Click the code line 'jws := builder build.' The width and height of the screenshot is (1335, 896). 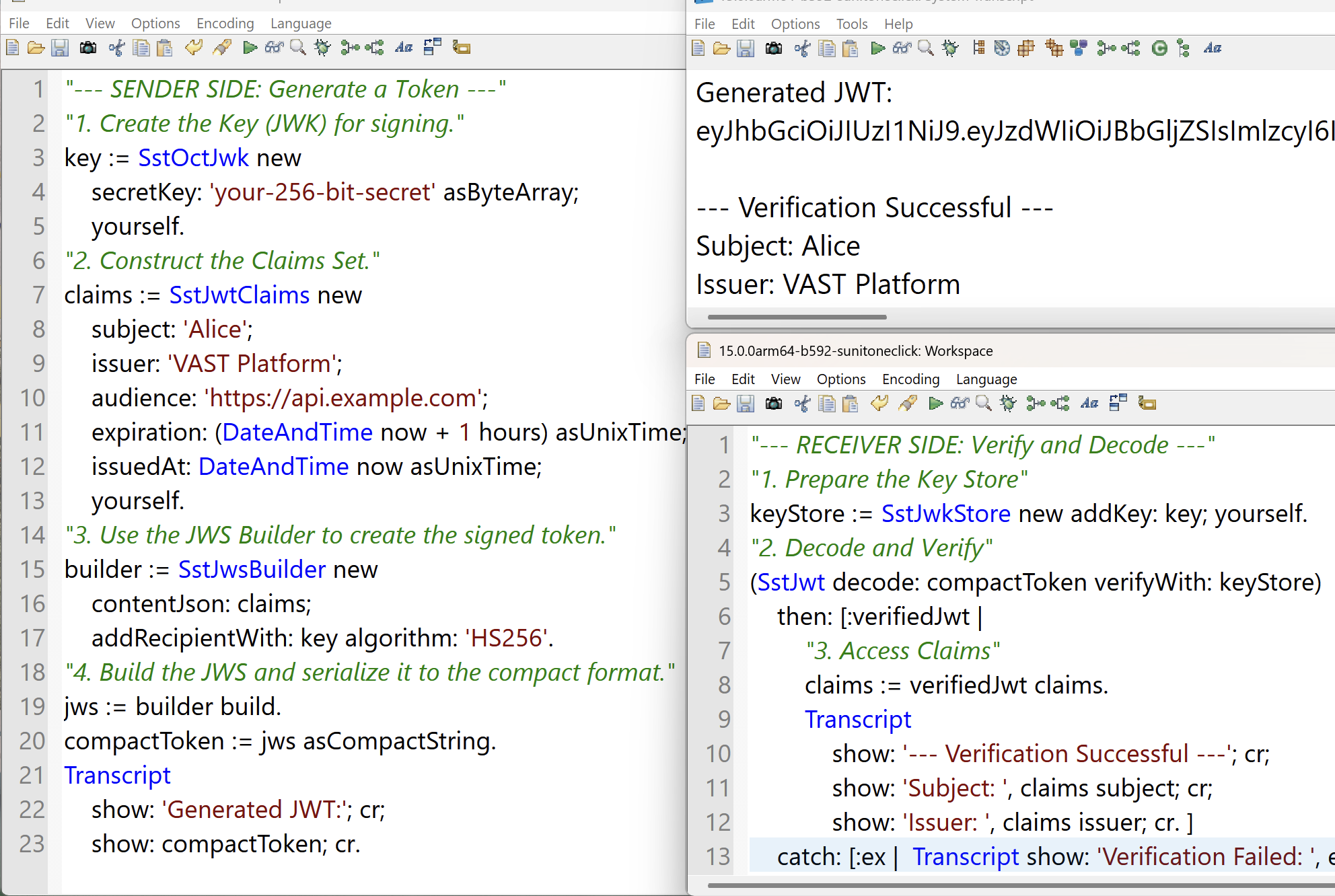173,707
